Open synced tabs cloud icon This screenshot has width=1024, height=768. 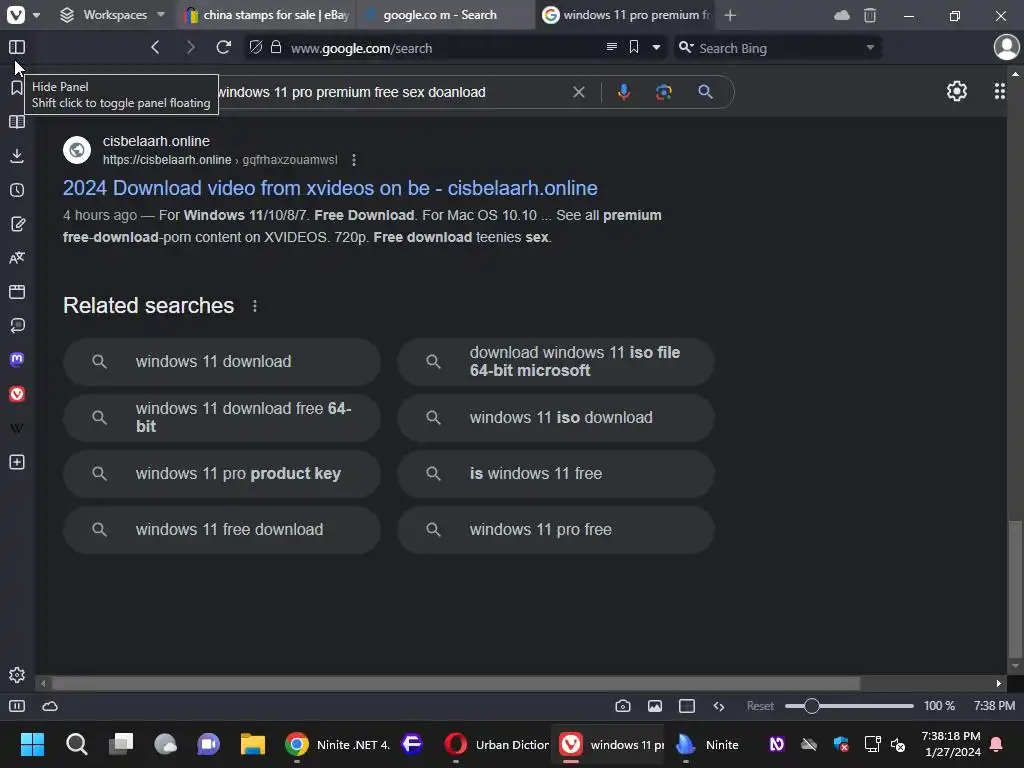[x=842, y=15]
